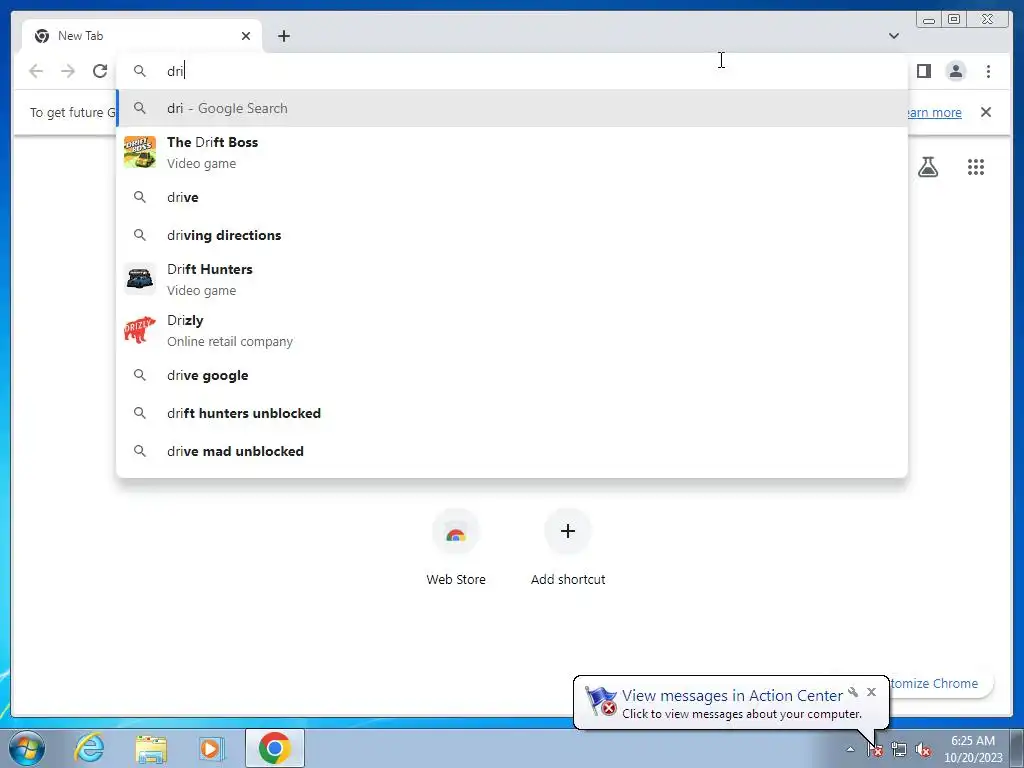Toggle the side panel icon
The width and height of the screenshot is (1024, 768).
[923, 71]
